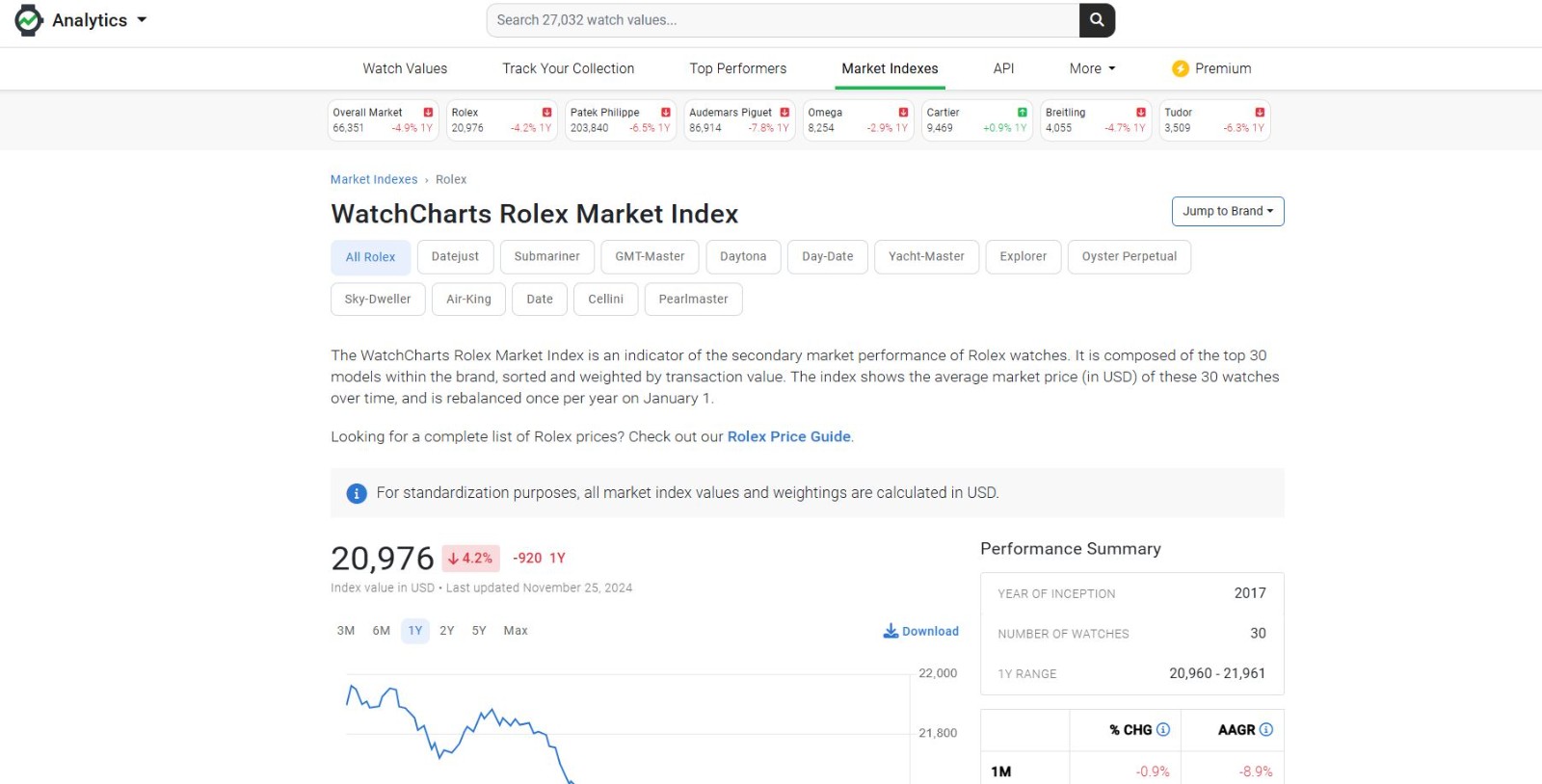This screenshot has height=784, width=1542.
Task: Select the Yacht-Master filter
Action: click(926, 256)
